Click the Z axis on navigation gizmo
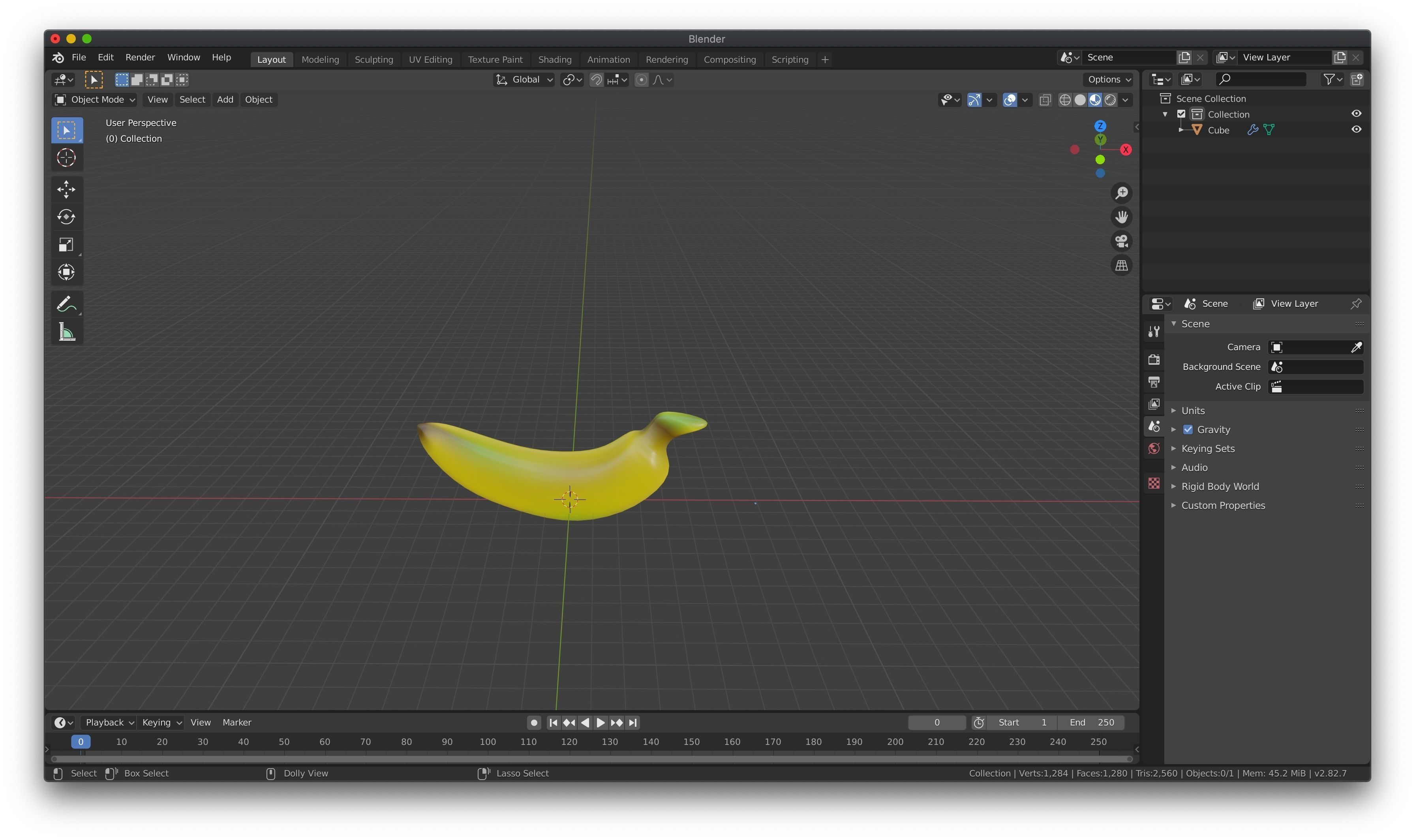Screen dimensions: 1415x840 1100,126
